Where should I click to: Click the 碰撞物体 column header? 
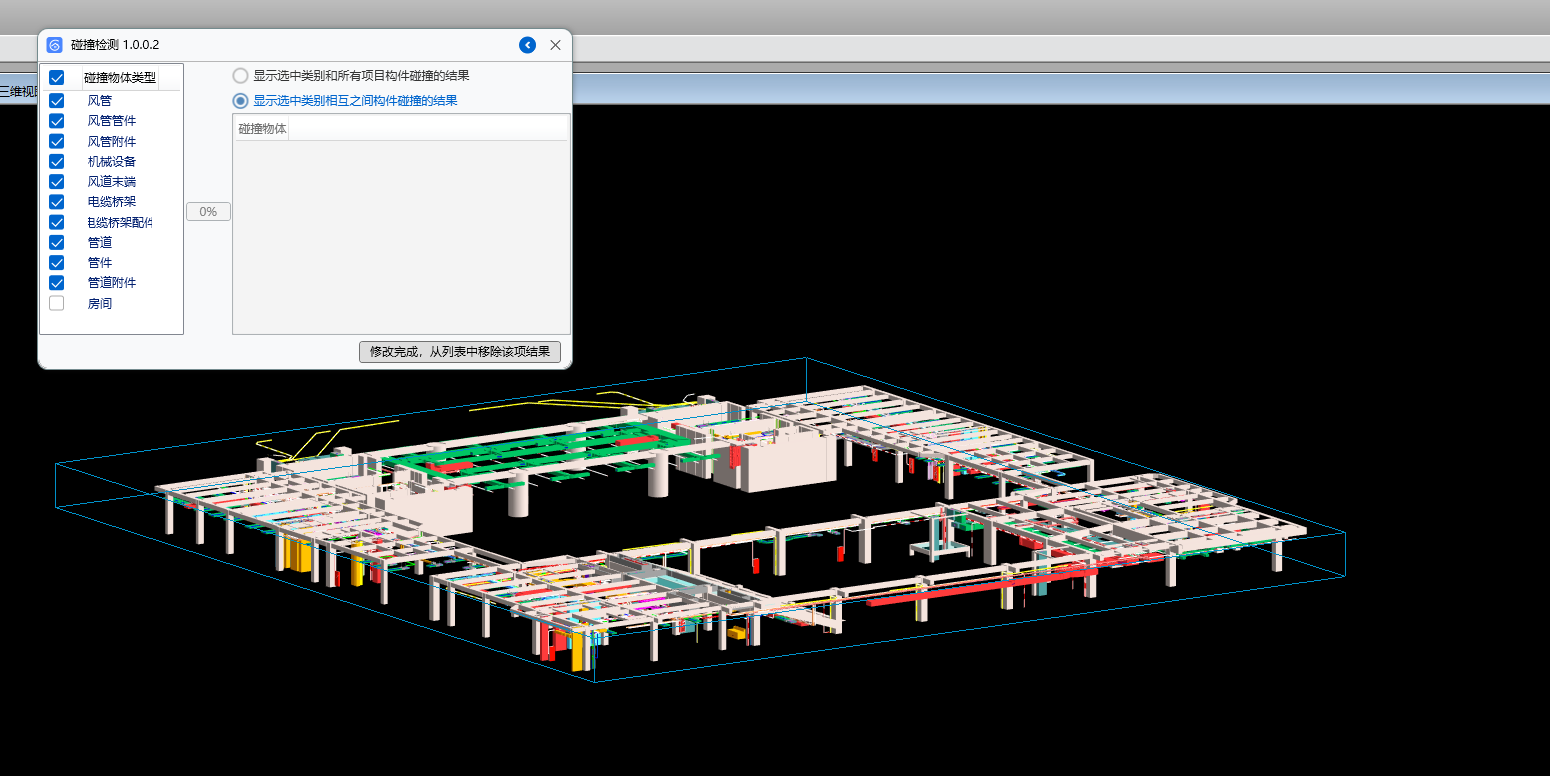pyautogui.click(x=262, y=129)
